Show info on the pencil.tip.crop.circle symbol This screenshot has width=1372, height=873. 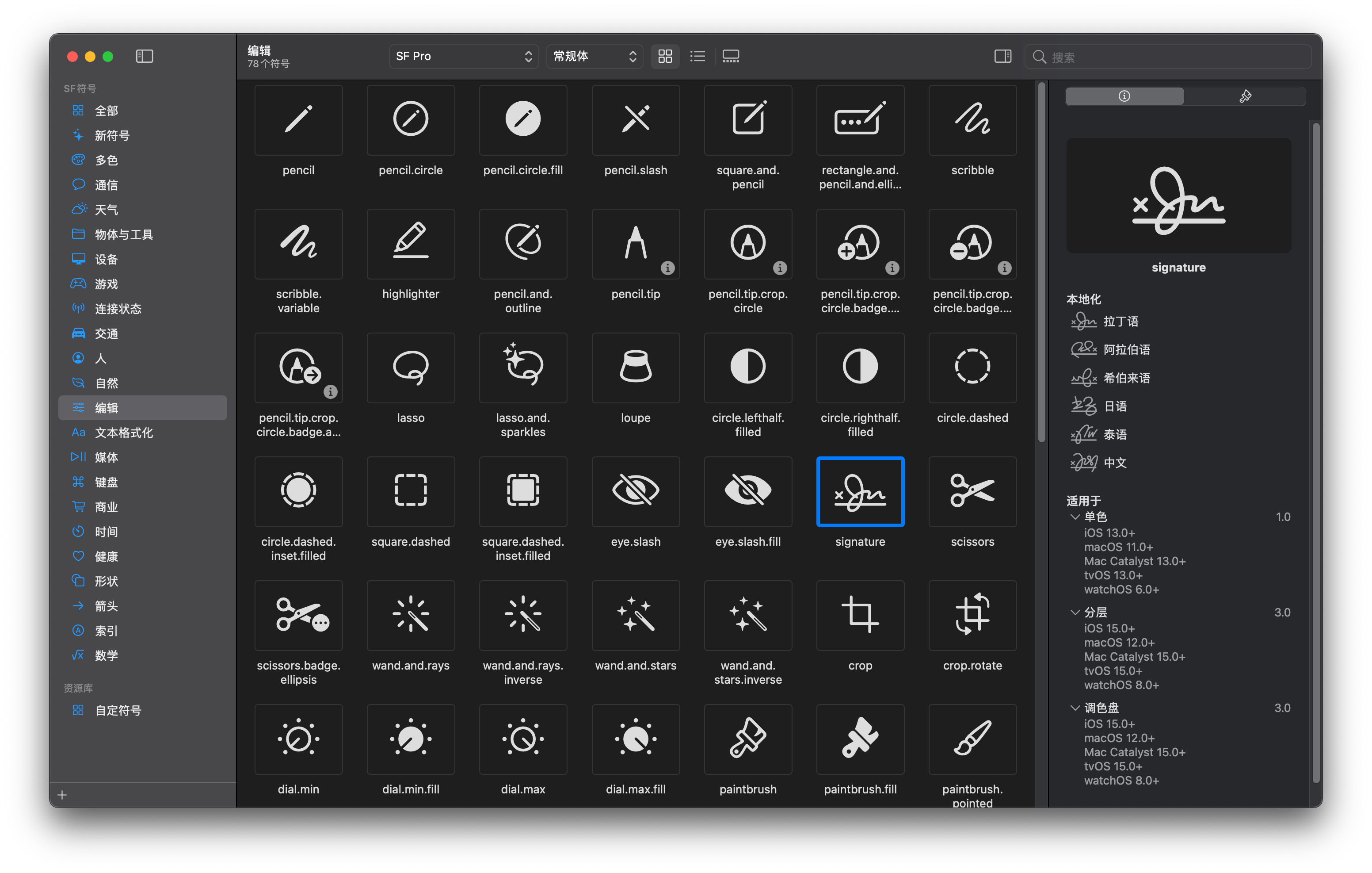[779, 268]
